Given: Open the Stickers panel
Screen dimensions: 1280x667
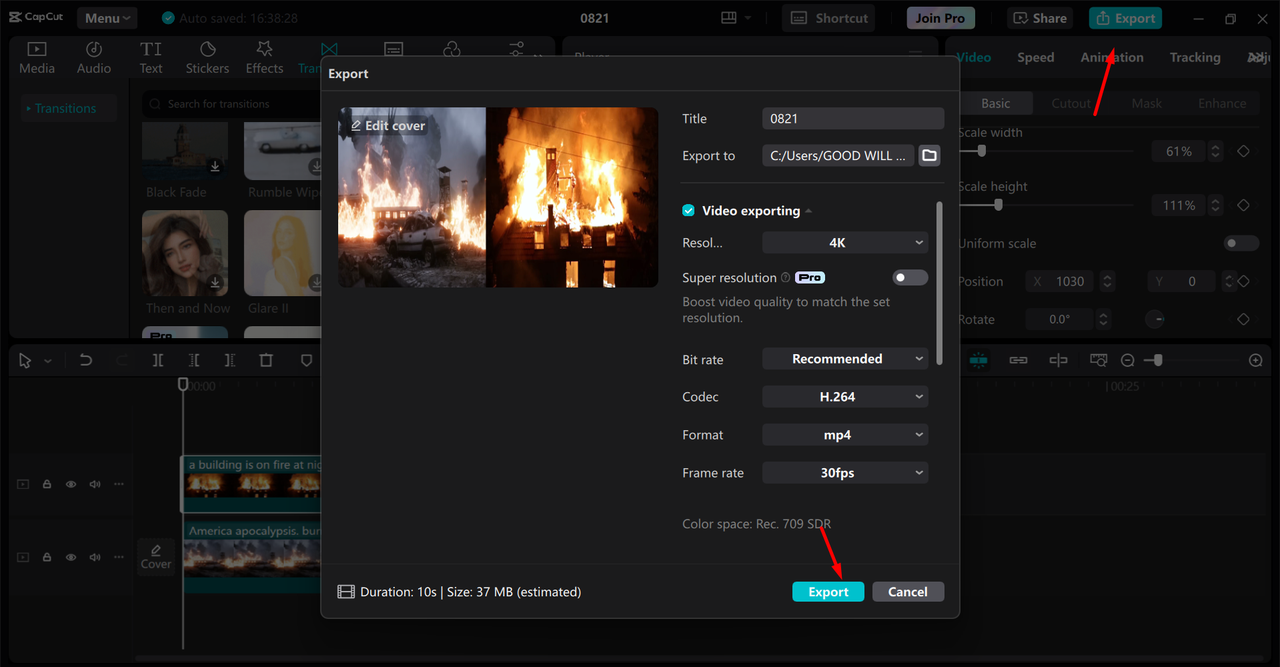Looking at the screenshot, I should tap(207, 58).
